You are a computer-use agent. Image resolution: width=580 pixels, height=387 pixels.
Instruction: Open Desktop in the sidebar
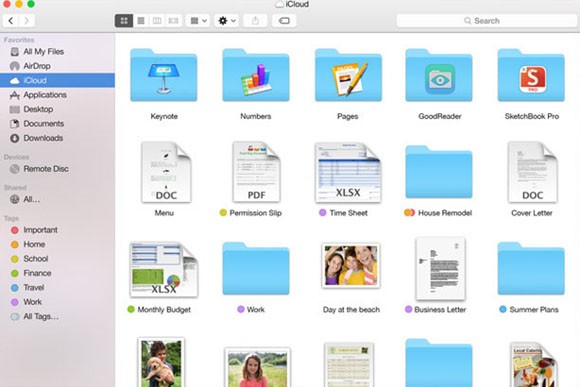[x=57, y=109]
